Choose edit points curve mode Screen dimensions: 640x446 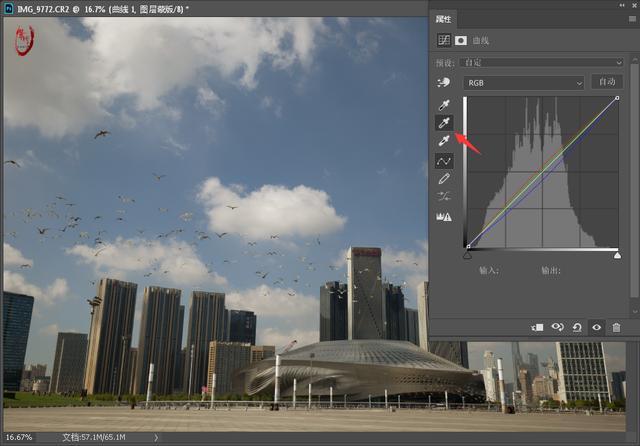(x=445, y=160)
